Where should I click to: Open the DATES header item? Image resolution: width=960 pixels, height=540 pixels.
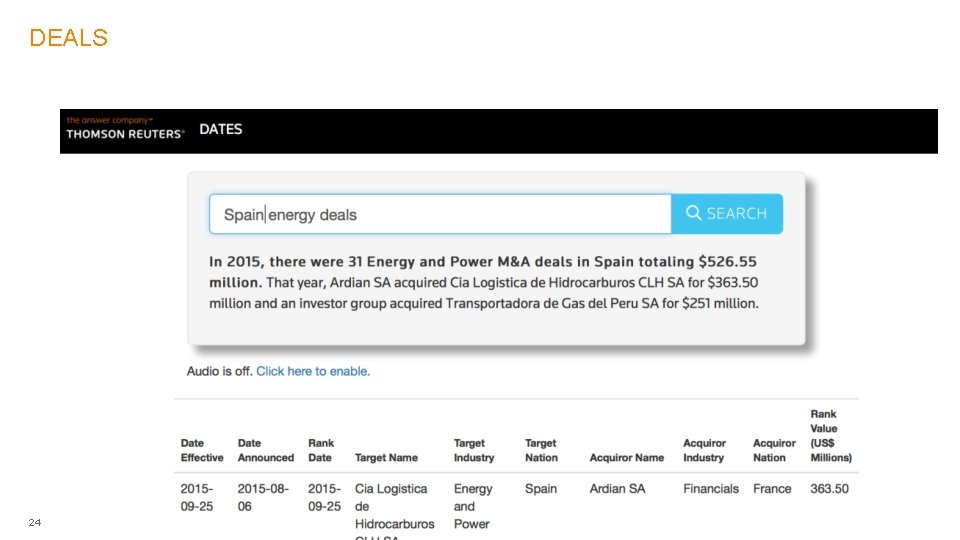(221, 129)
